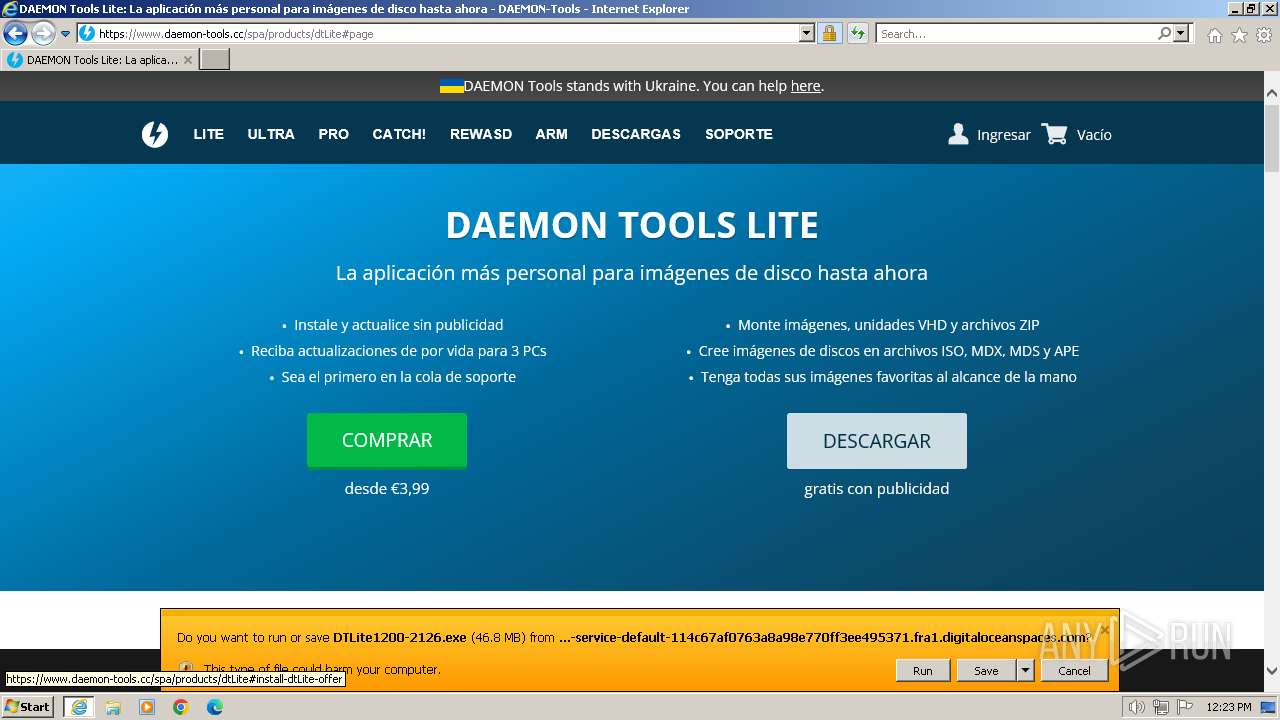Click Internet Explorer icon in taskbar
This screenshot has width=1280, height=720.
(78, 707)
